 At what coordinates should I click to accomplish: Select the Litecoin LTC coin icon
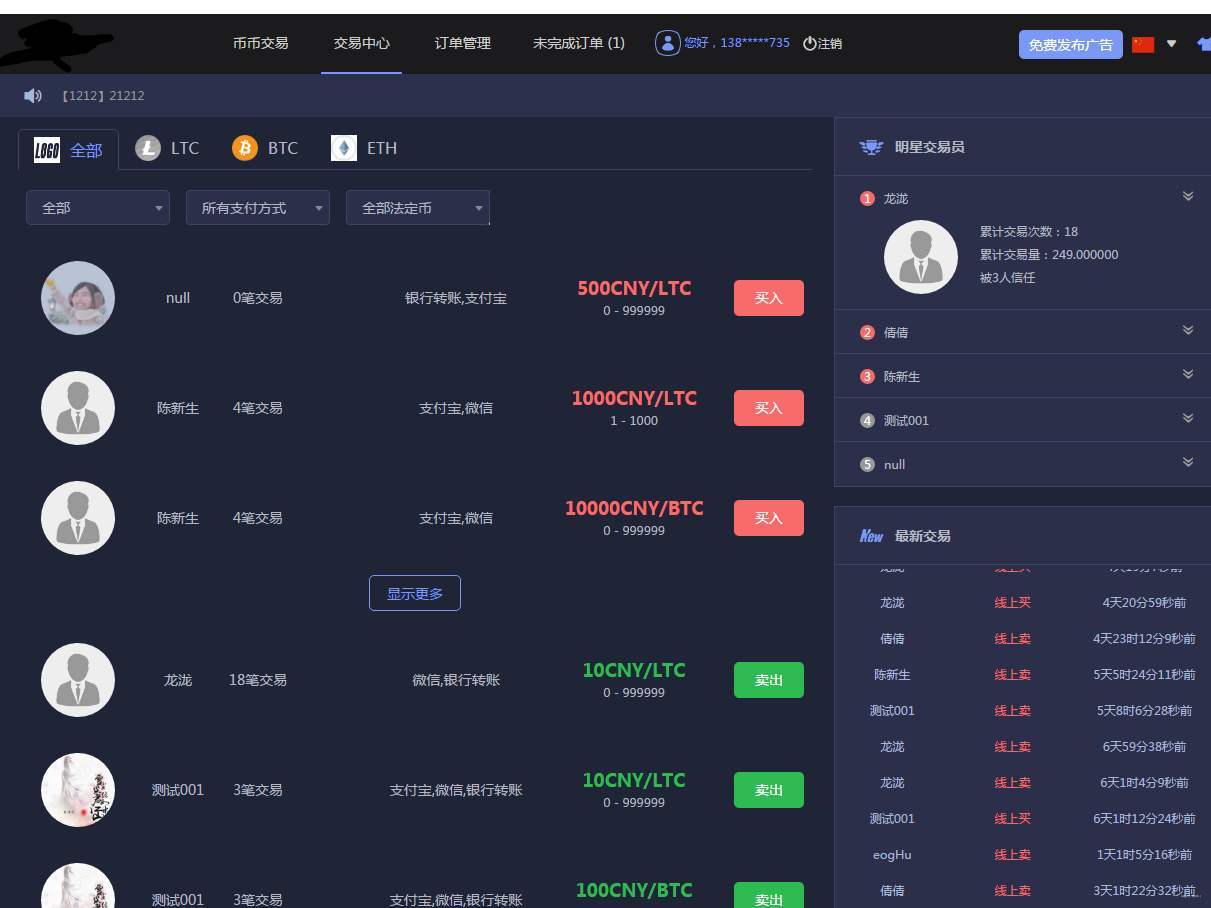click(x=148, y=149)
